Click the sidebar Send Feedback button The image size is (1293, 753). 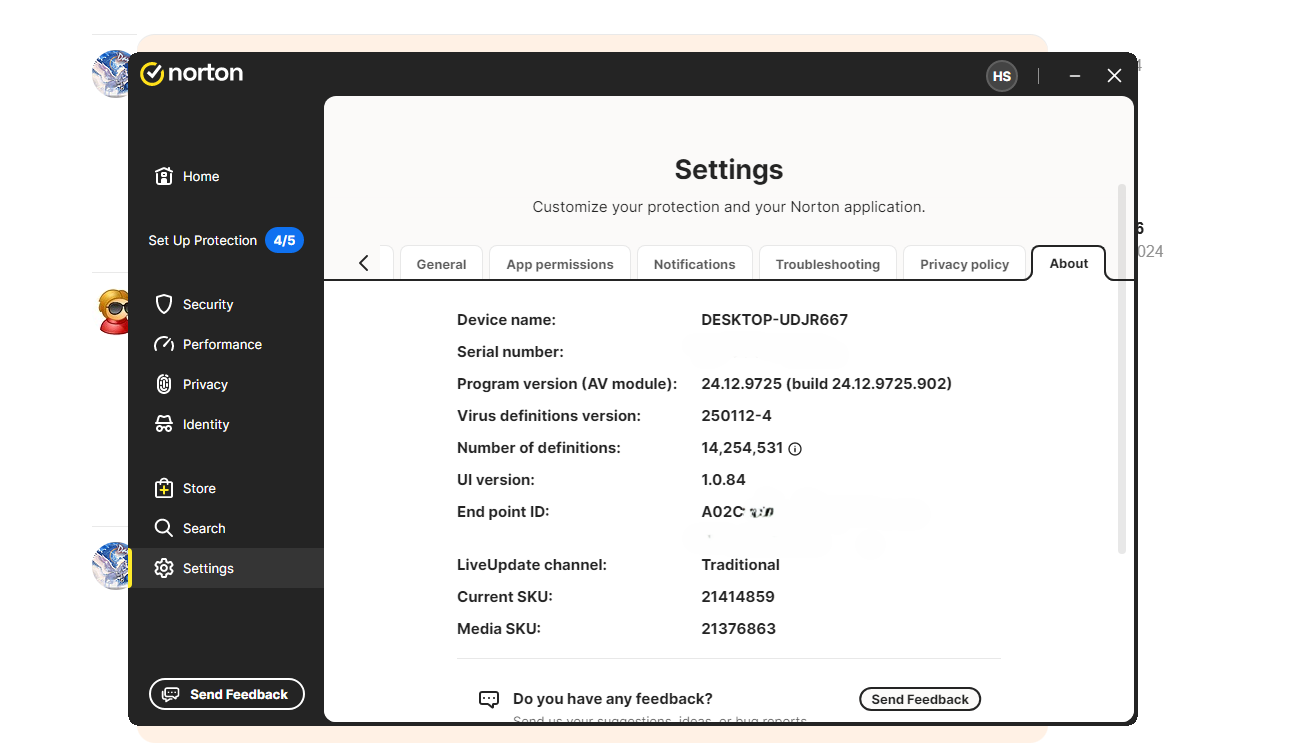[227, 694]
